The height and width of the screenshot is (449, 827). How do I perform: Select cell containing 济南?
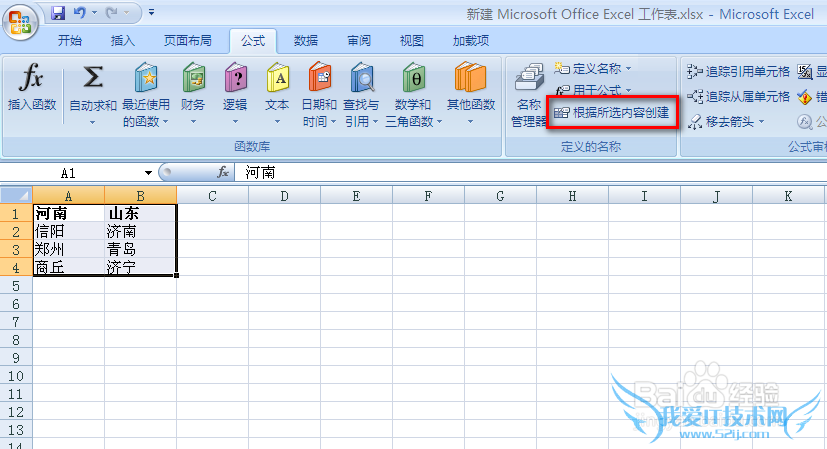click(x=140, y=231)
